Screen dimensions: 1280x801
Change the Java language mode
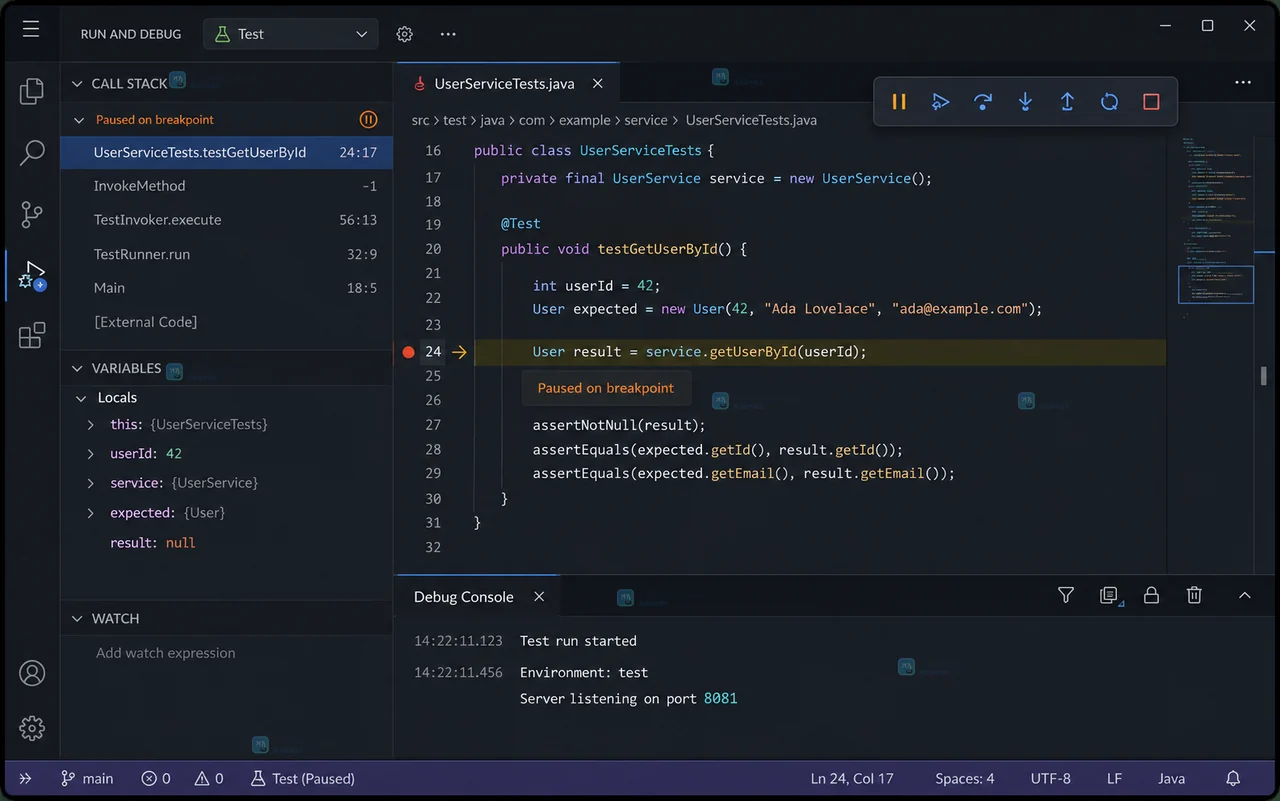(1171, 778)
